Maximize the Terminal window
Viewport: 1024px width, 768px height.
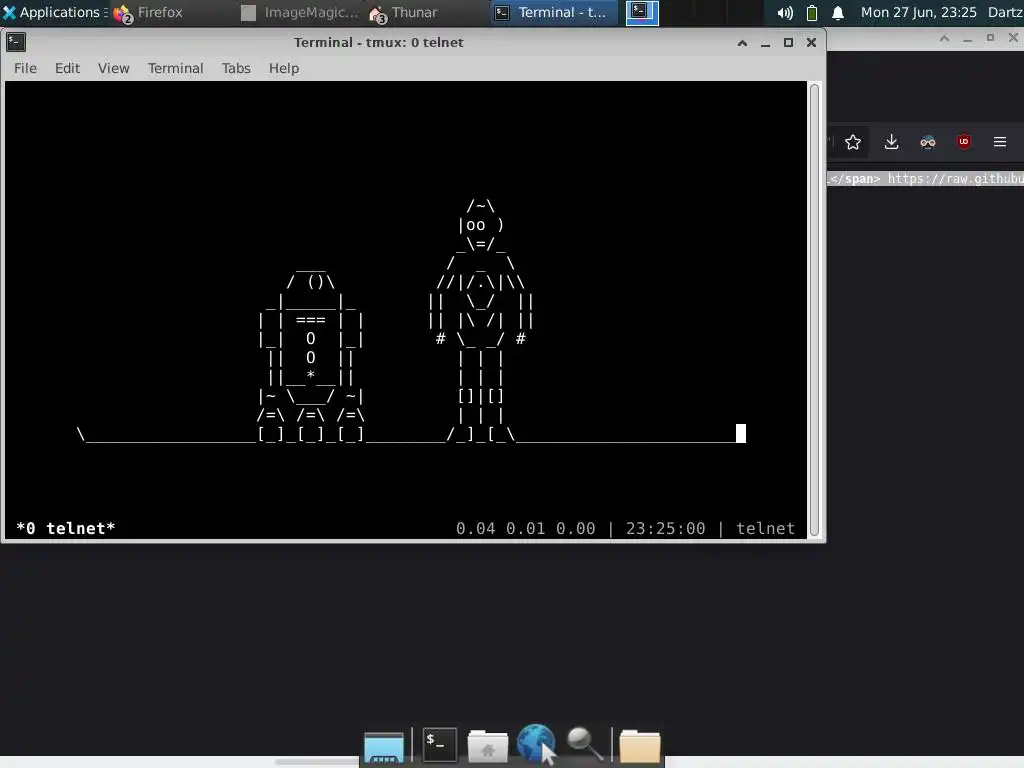tap(788, 42)
